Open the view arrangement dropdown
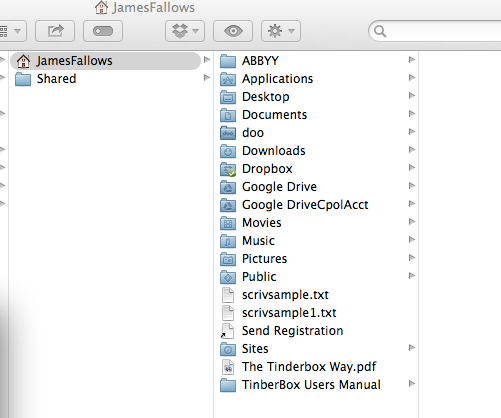The height and width of the screenshot is (418, 501). pyautogui.click(x=13, y=31)
